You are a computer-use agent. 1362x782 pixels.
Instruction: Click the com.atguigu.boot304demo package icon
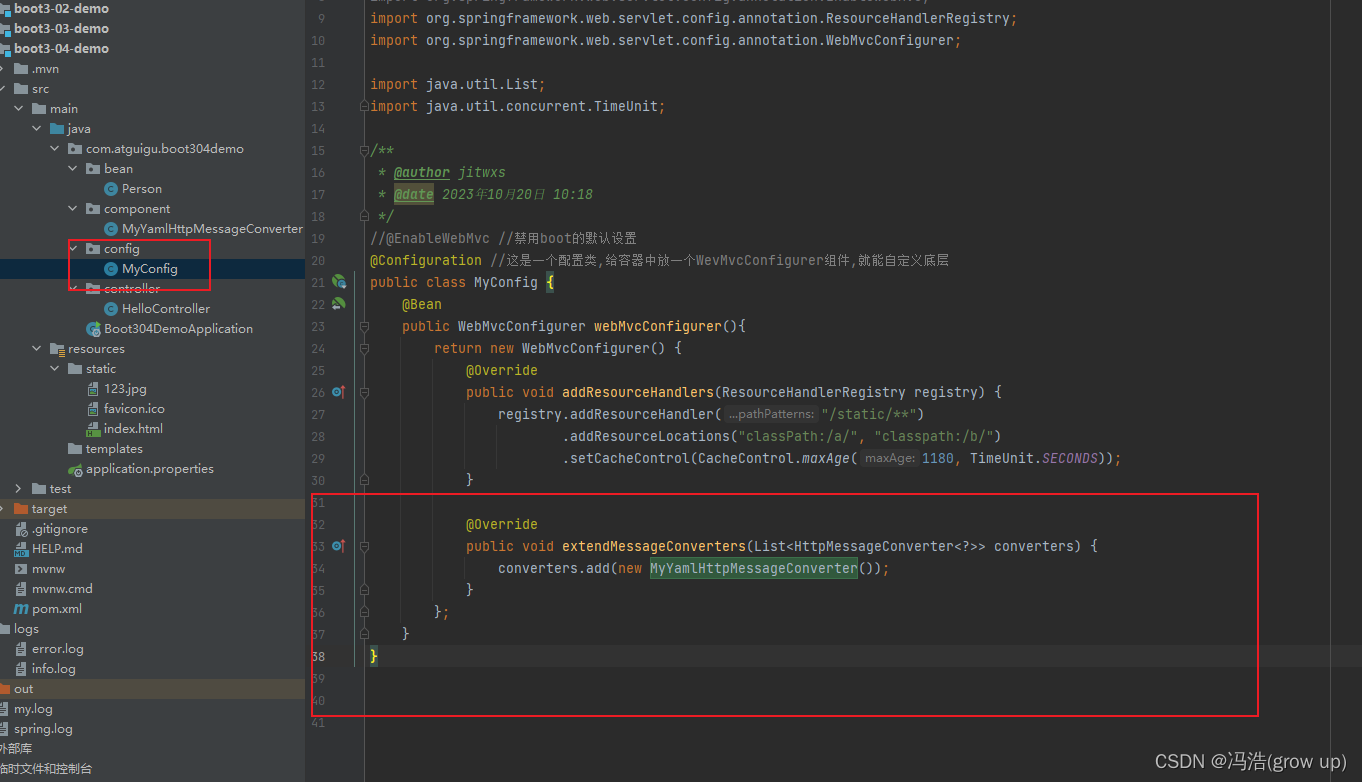click(x=75, y=149)
